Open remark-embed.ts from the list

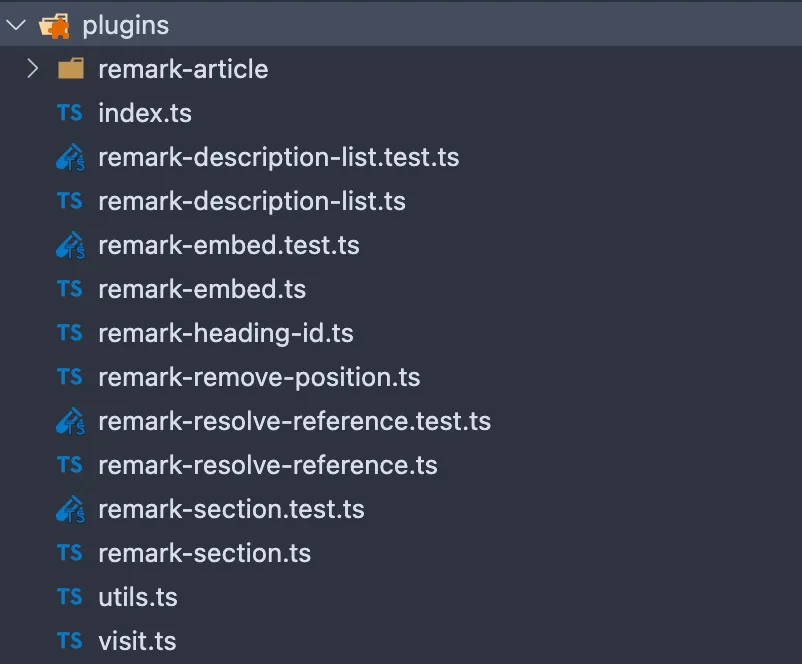coord(203,289)
